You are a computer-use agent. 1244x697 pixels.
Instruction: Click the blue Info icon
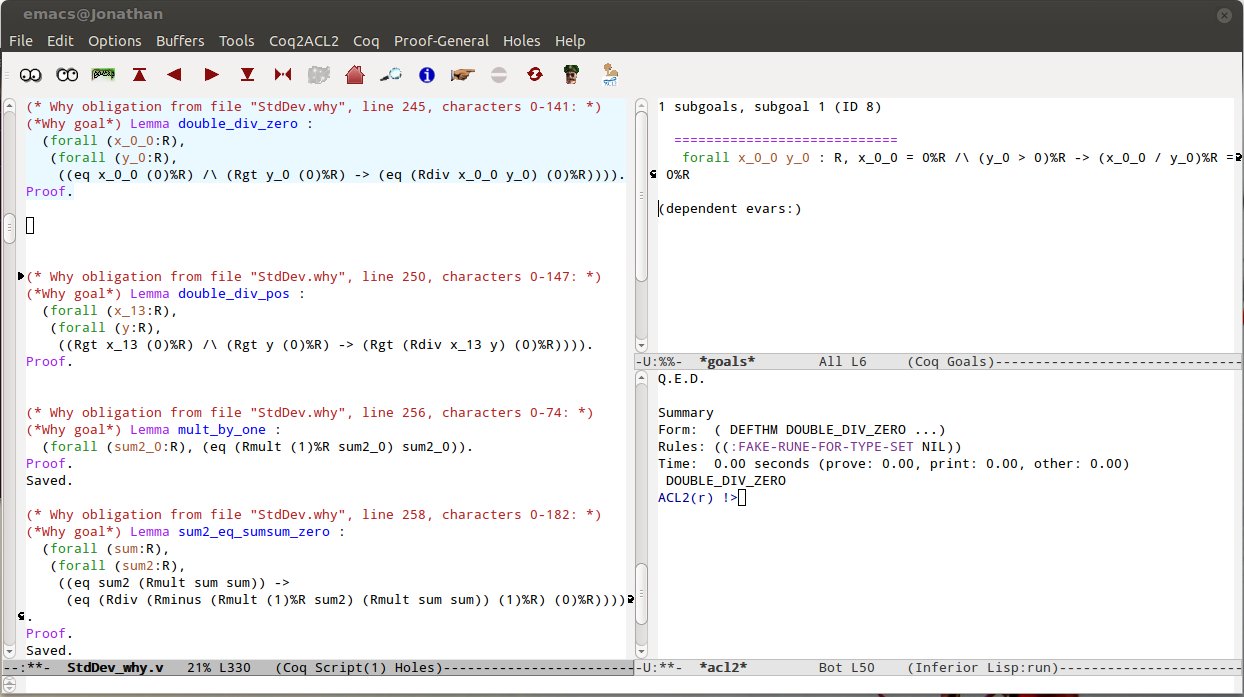(x=427, y=74)
